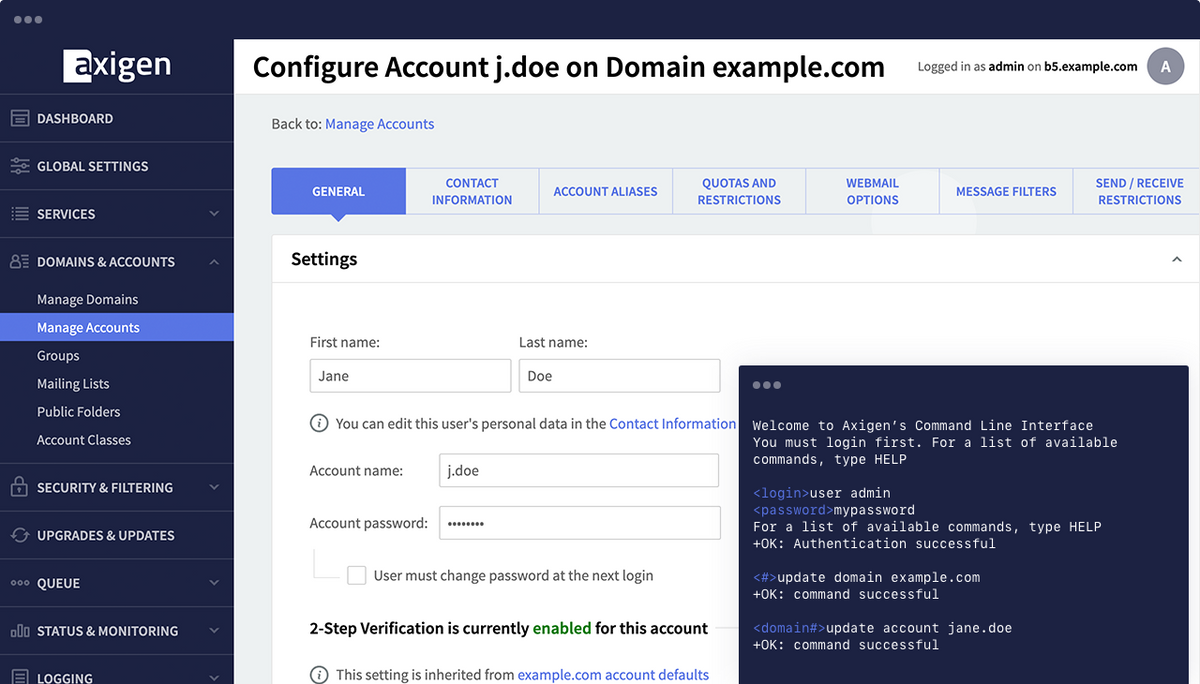Click the admin avatar icon
The width and height of the screenshot is (1200, 684).
pos(1165,67)
